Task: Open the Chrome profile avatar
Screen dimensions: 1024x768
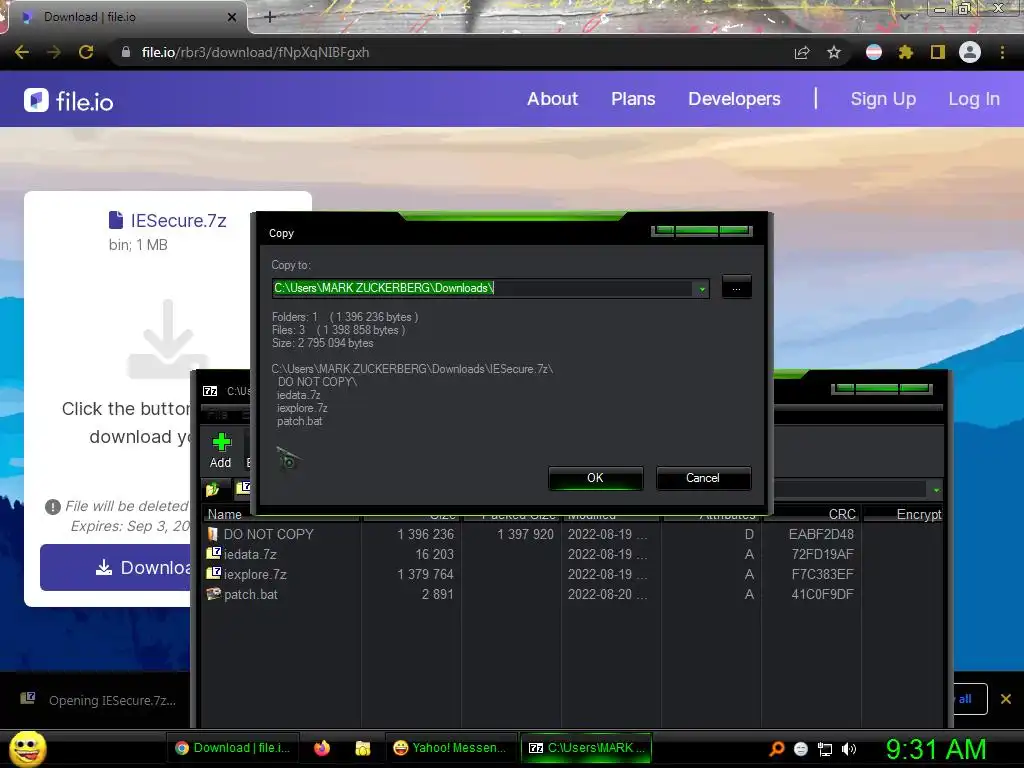Action: coord(970,52)
